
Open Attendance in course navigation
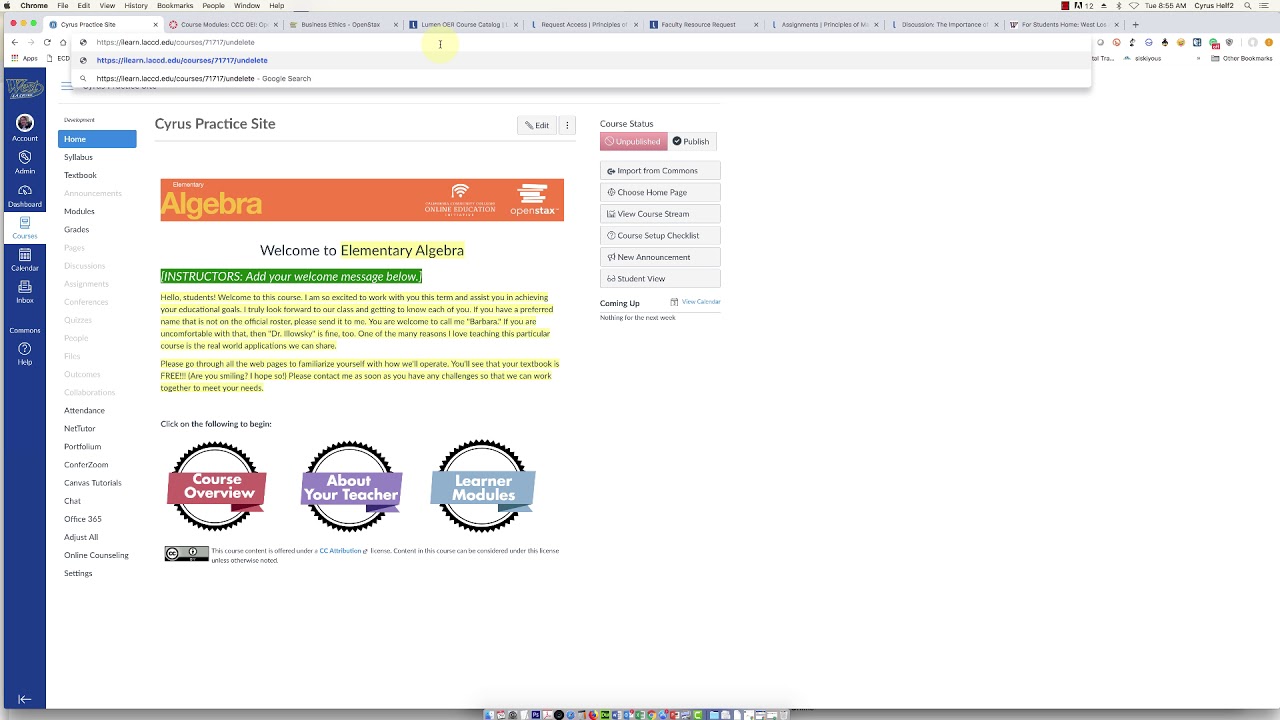point(84,410)
